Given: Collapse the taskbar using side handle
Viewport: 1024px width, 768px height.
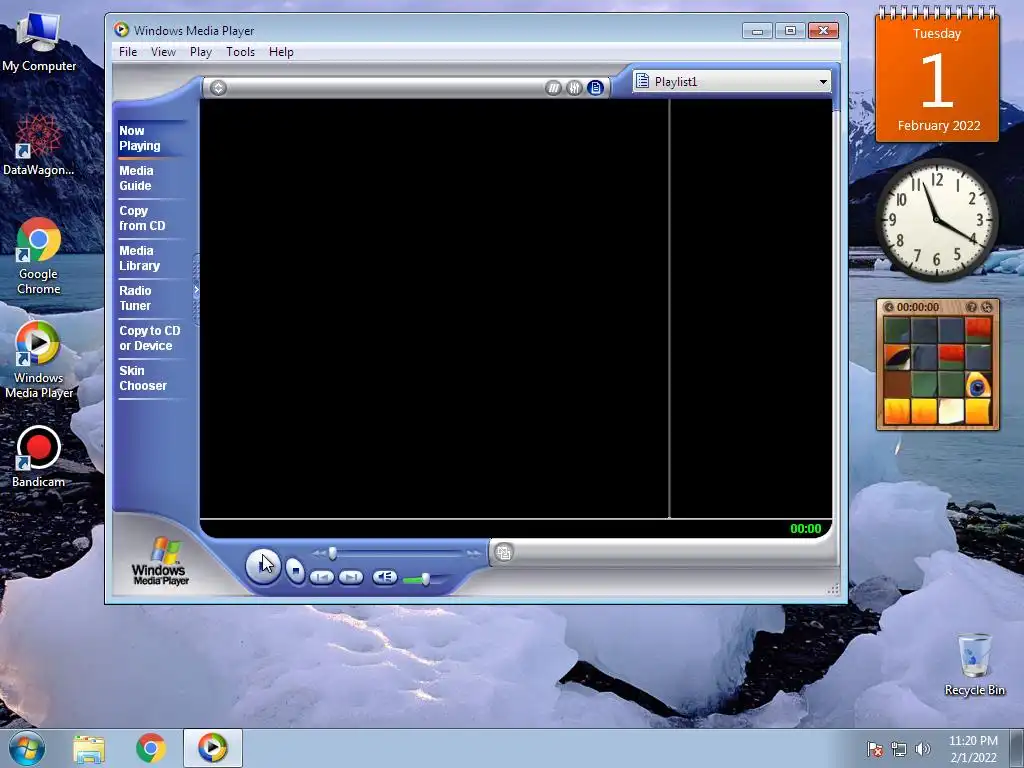Looking at the screenshot, I should tap(195, 290).
